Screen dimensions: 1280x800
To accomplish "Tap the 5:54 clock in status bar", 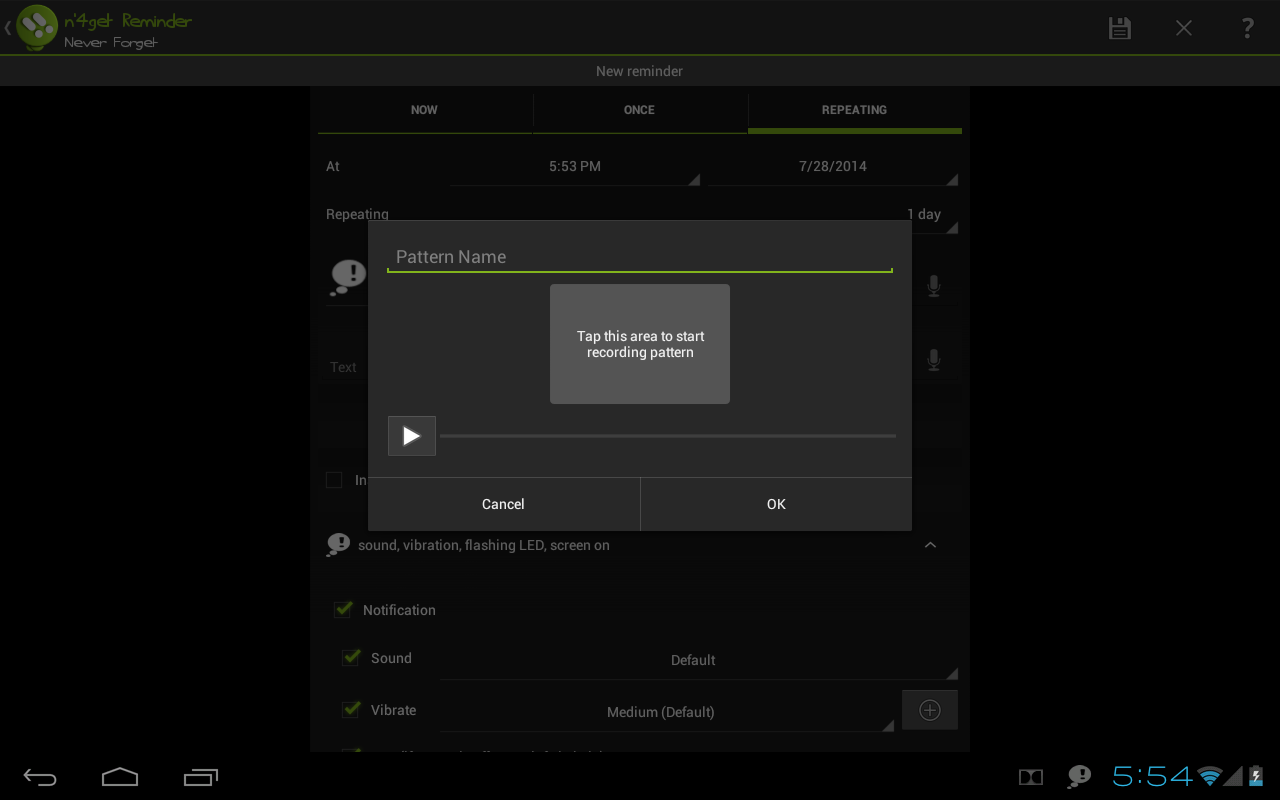I will tap(1152, 776).
